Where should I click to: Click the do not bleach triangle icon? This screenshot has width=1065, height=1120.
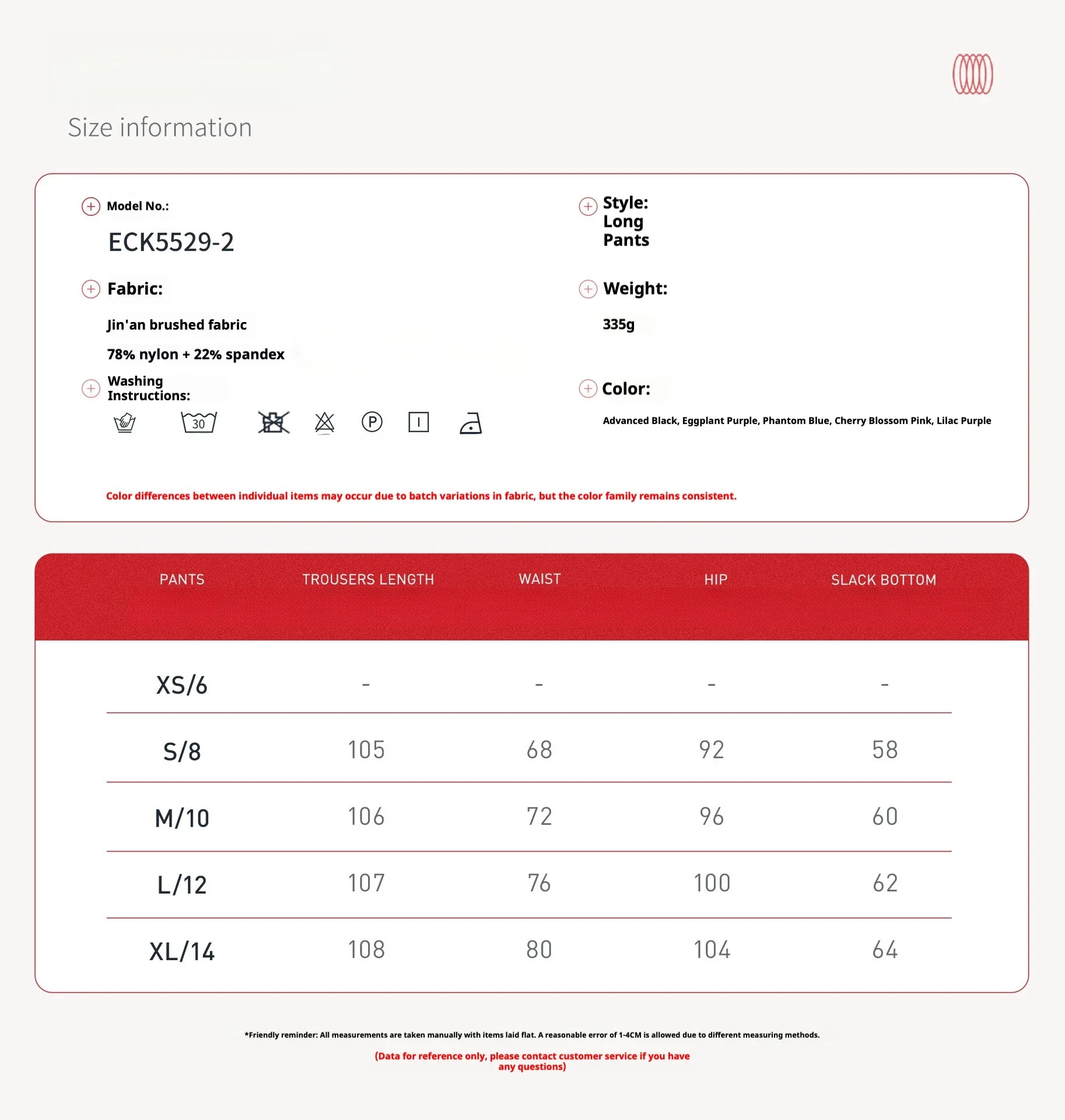[324, 422]
